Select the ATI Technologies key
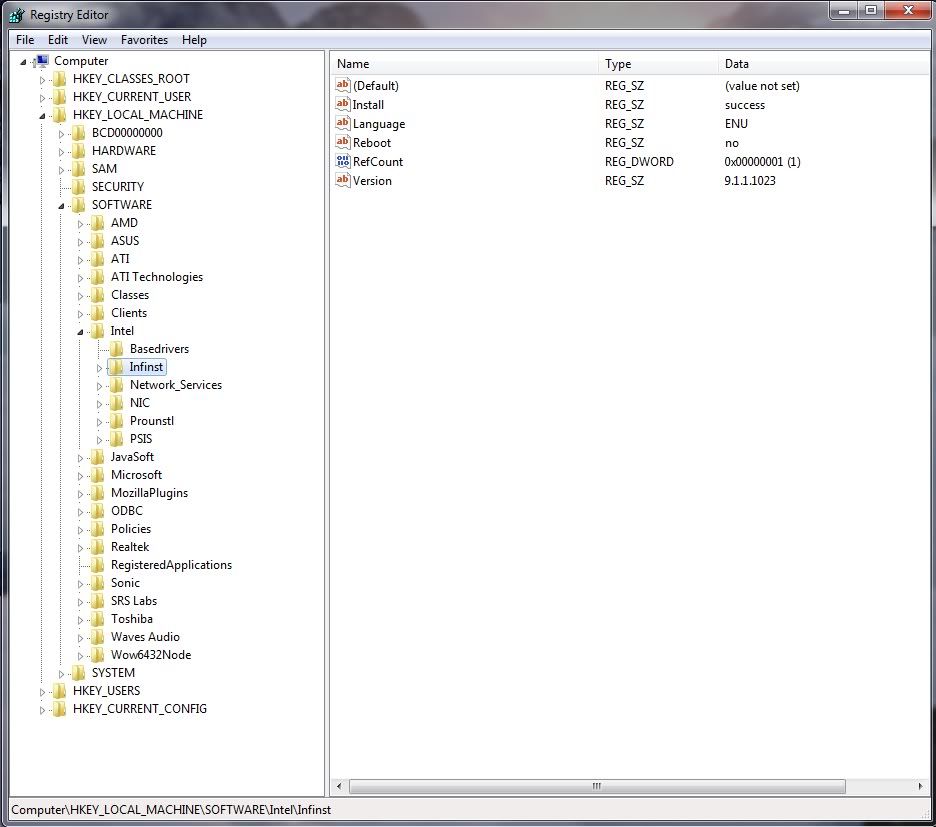The image size is (936, 827). (157, 276)
